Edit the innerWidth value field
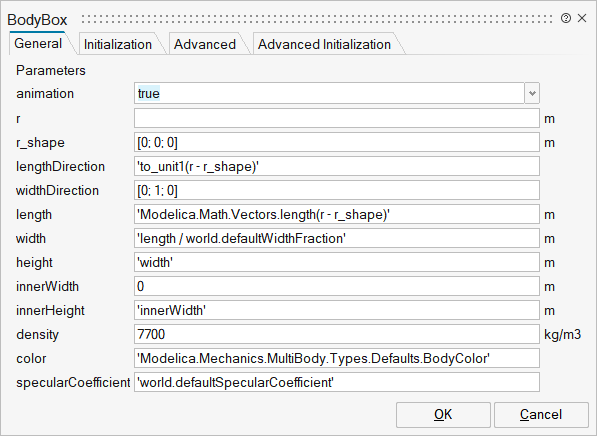The width and height of the screenshot is (597, 436). pos(337,286)
